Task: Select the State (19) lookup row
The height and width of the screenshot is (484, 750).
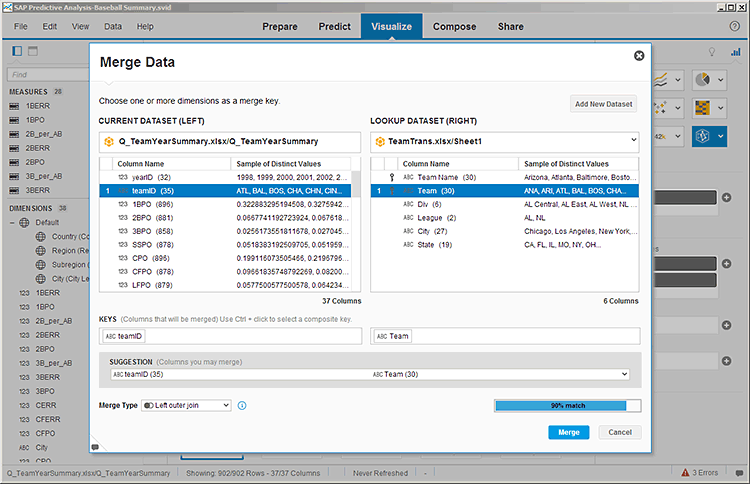Action: point(505,245)
